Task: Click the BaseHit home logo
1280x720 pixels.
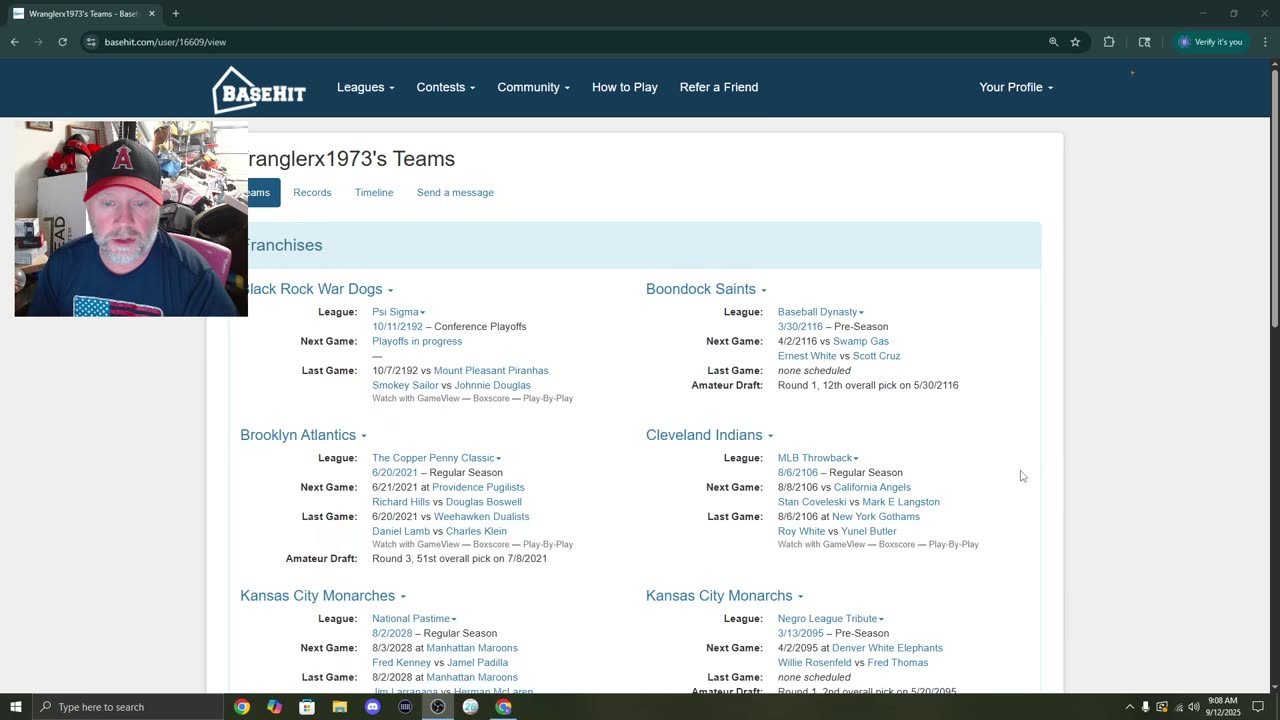Action: 259,89
